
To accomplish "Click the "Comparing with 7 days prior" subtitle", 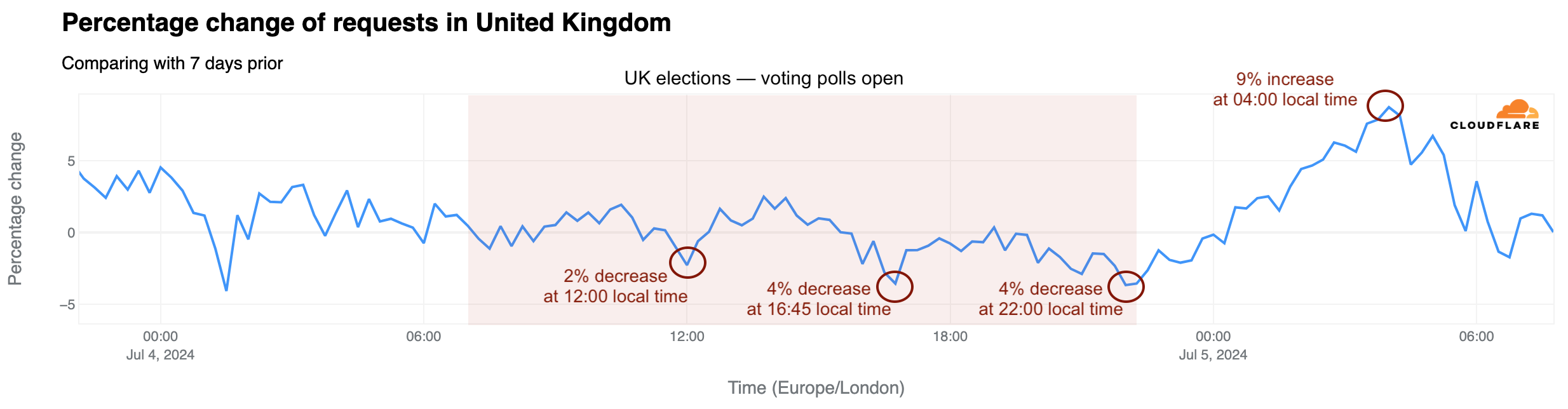I will pyautogui.click(x=172, y=64).
